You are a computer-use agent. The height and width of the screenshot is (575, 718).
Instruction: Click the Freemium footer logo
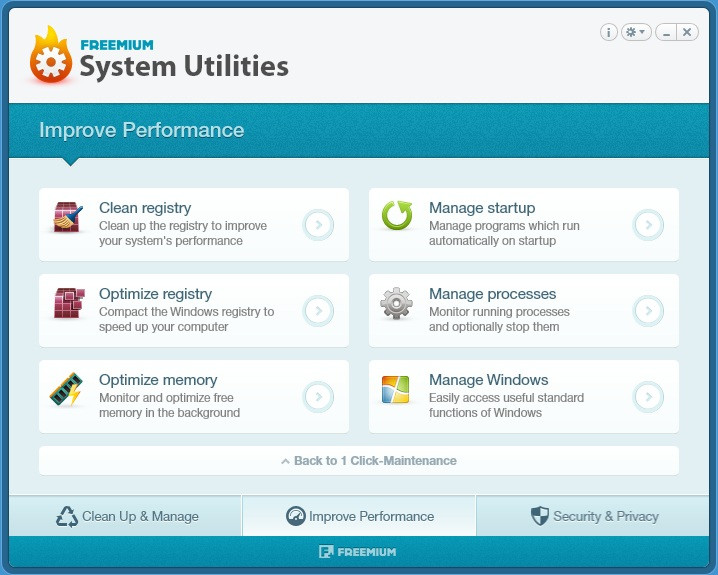358,552
